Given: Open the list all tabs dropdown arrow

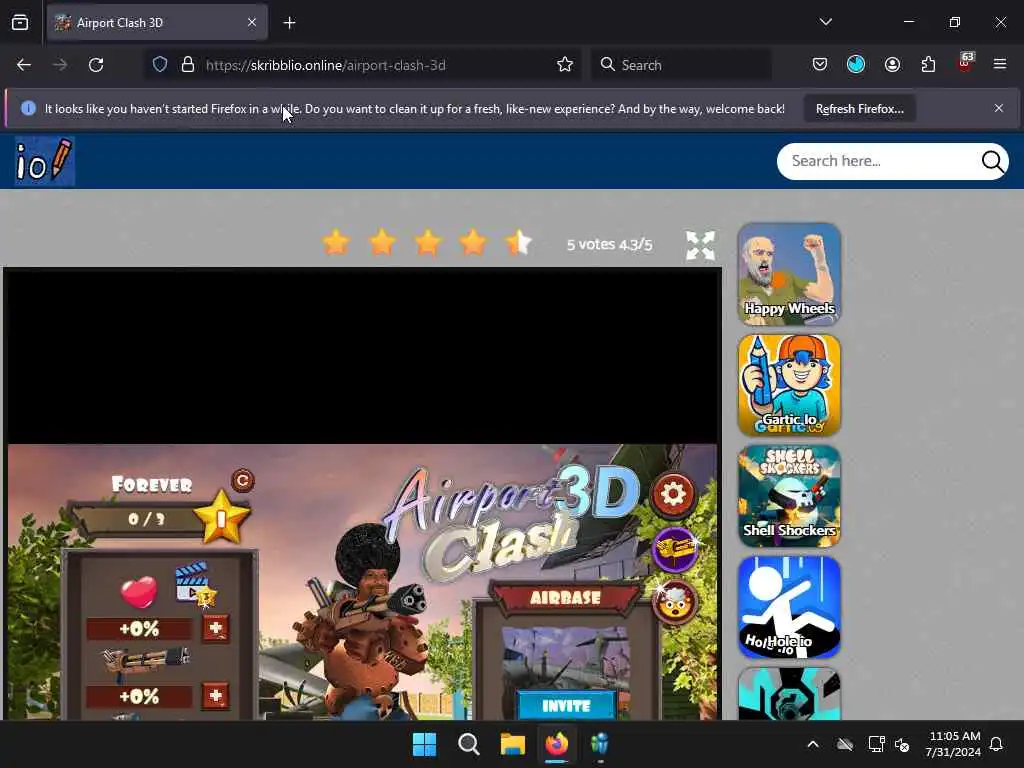Looking at the screenshot, I should [825, 22].
